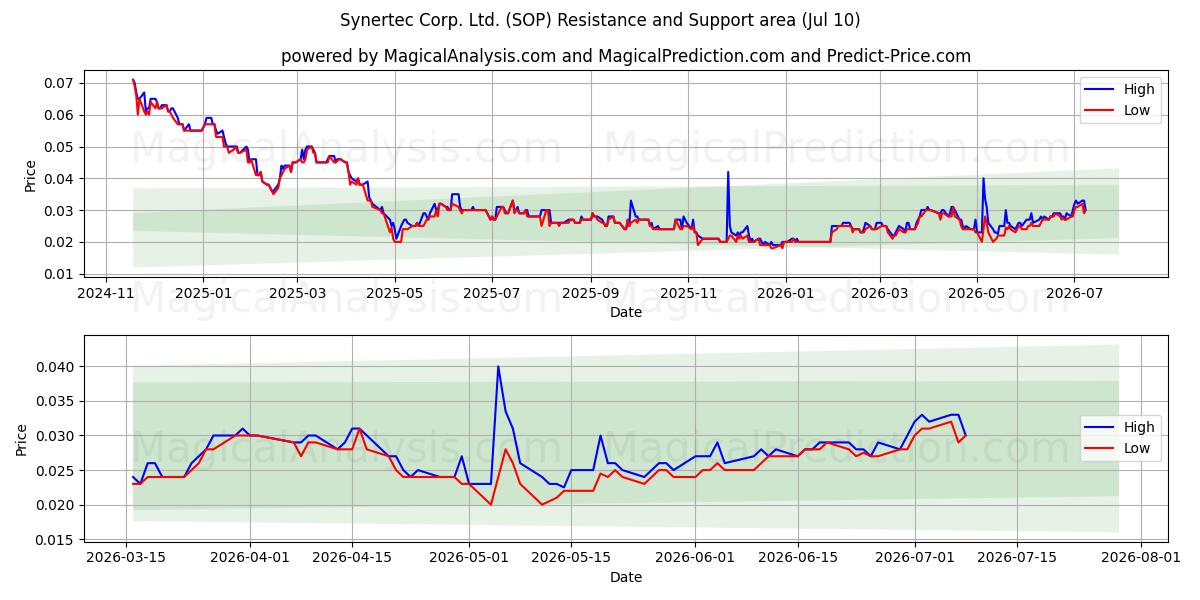
Task: Click the 0.040 price spike peak in bottom chart
Action: click(x=498, y=366)
